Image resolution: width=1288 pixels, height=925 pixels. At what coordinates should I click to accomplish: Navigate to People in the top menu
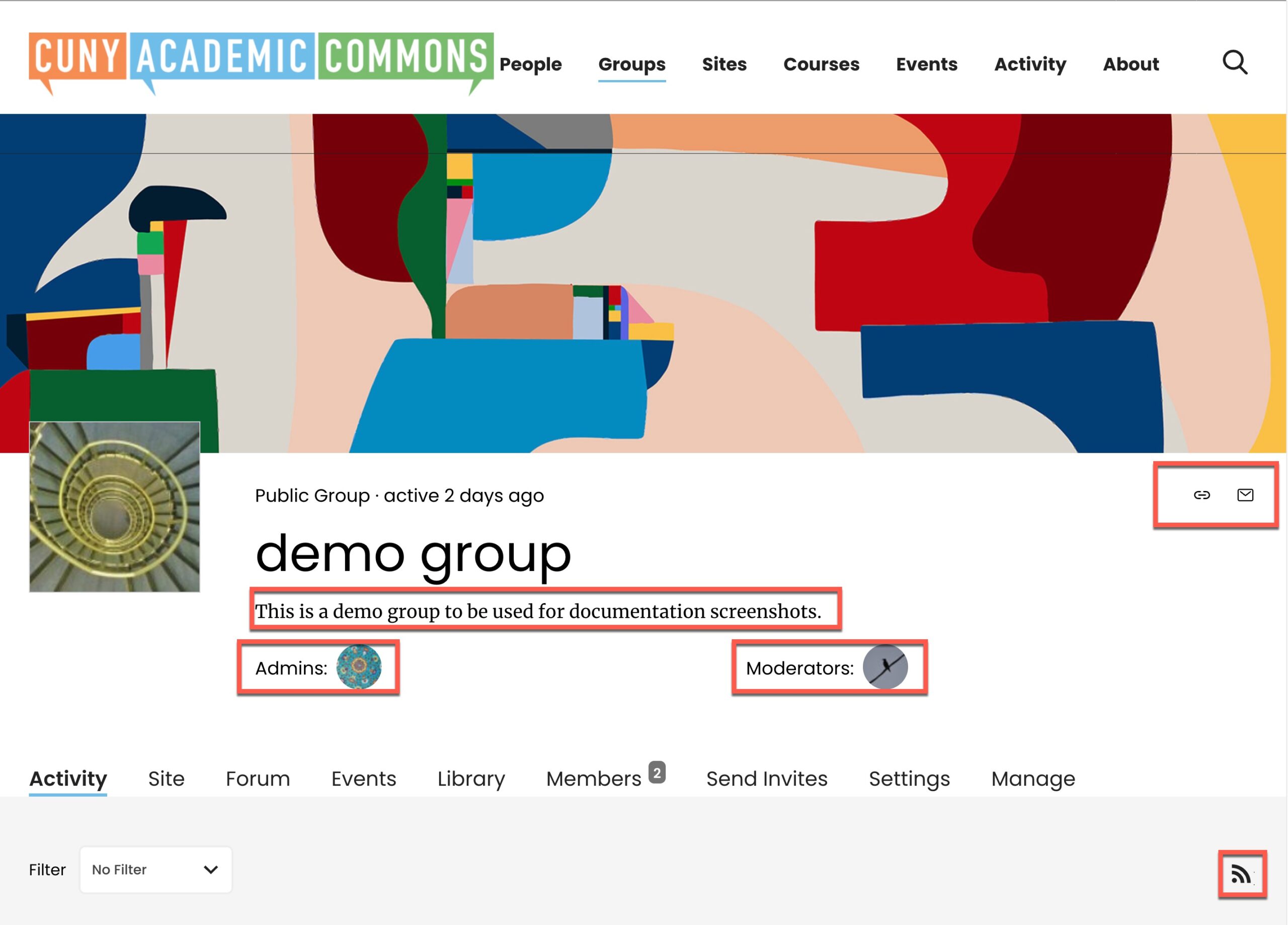coord(530,64)
